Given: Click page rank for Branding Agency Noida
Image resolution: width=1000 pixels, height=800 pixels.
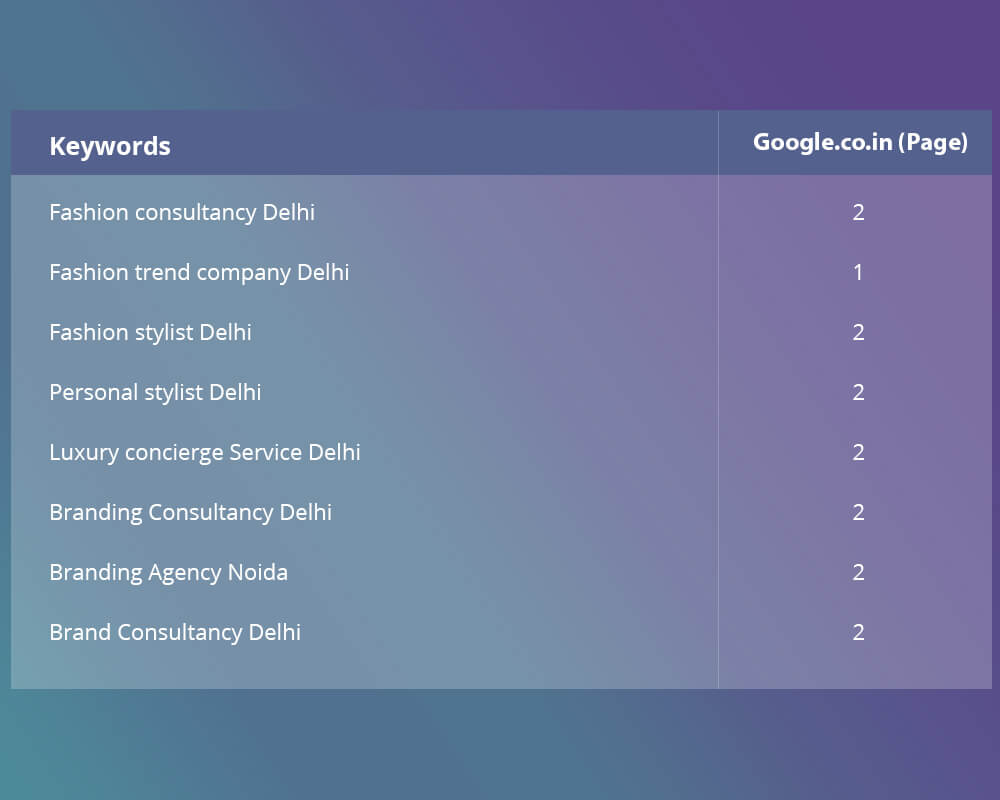Looking at the screenshot, I should tap(858, 572).
